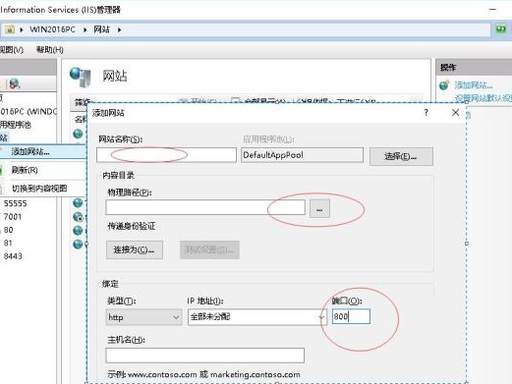This screenshot has height=384, width=512.
Task: Click 网站 in the address breadcrumb
Action: (102, 29)
